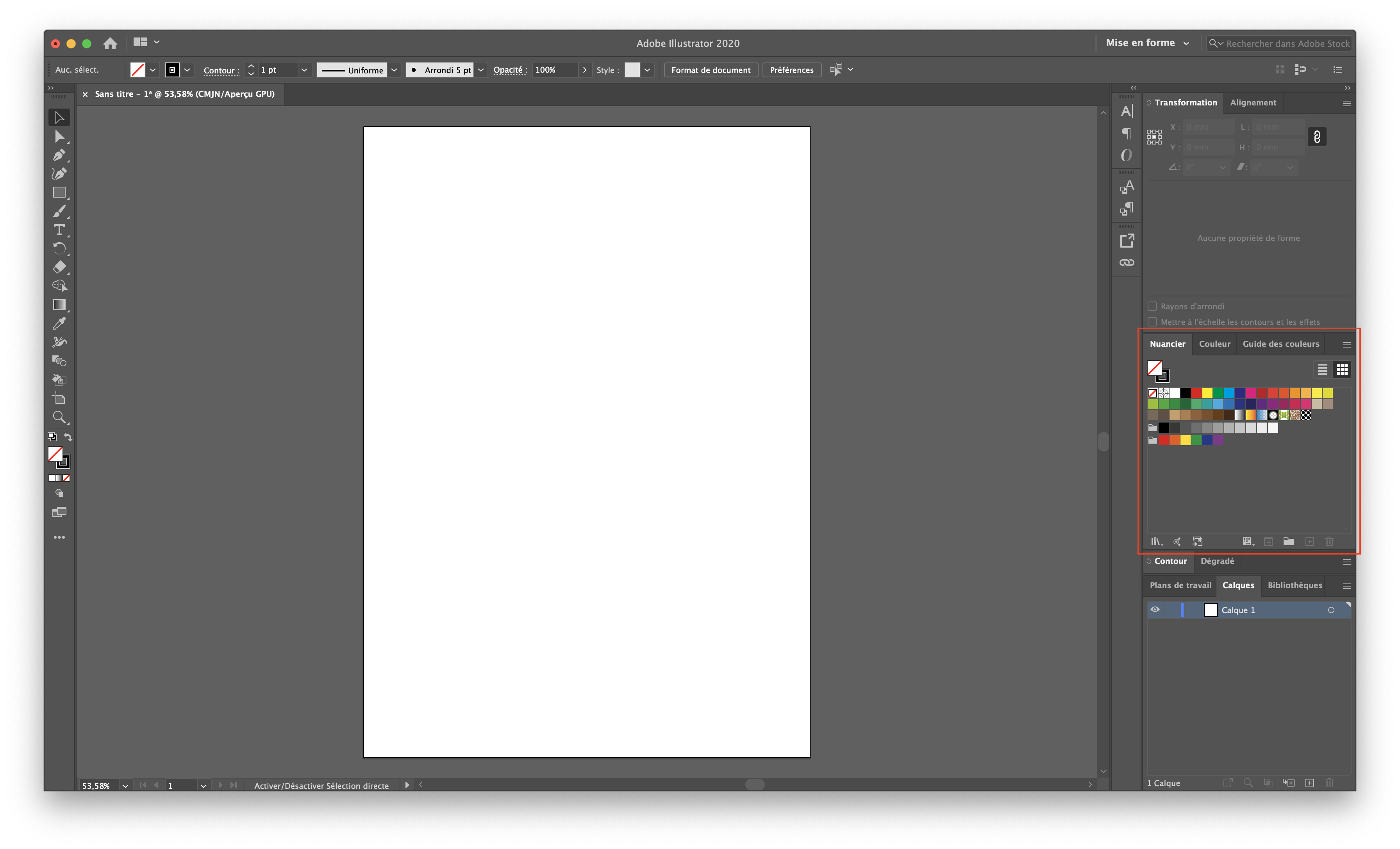The height and width of the screenshot is (849, 1400).
Task: Check Mettre à l'échelle les contours et les effets
Action: (x=1153, y=321)
